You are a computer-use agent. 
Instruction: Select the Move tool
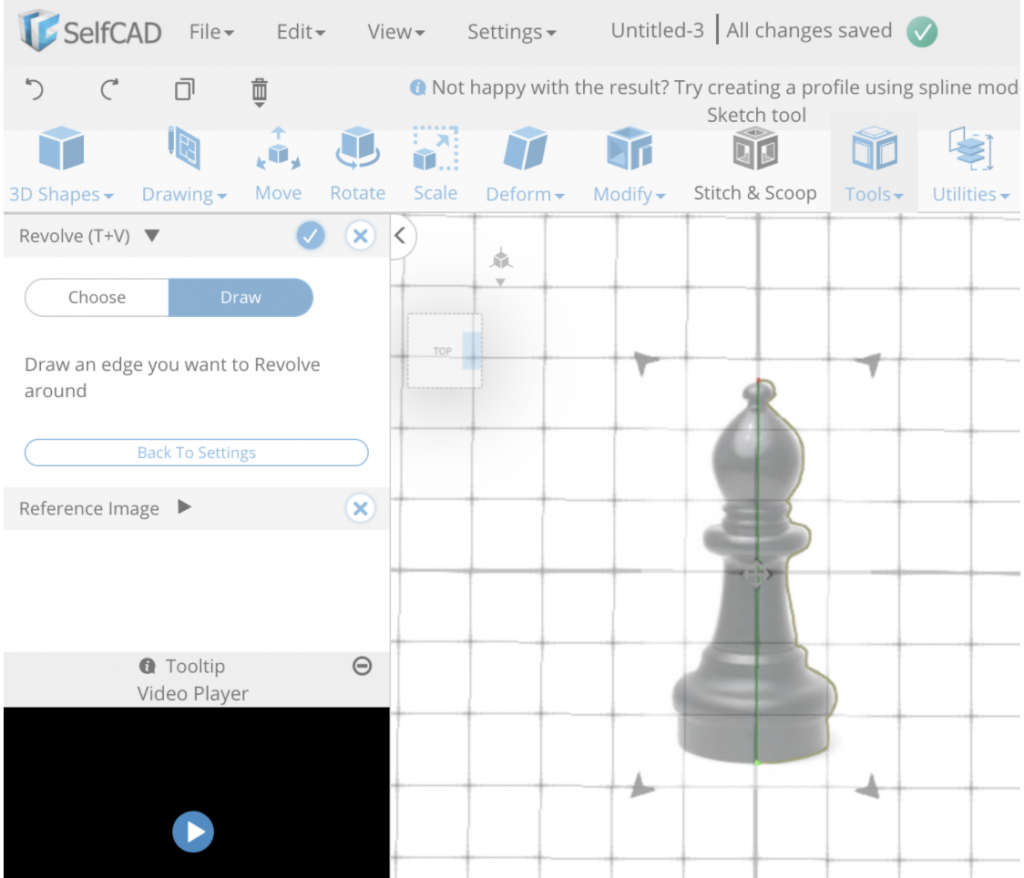(278, 165)
